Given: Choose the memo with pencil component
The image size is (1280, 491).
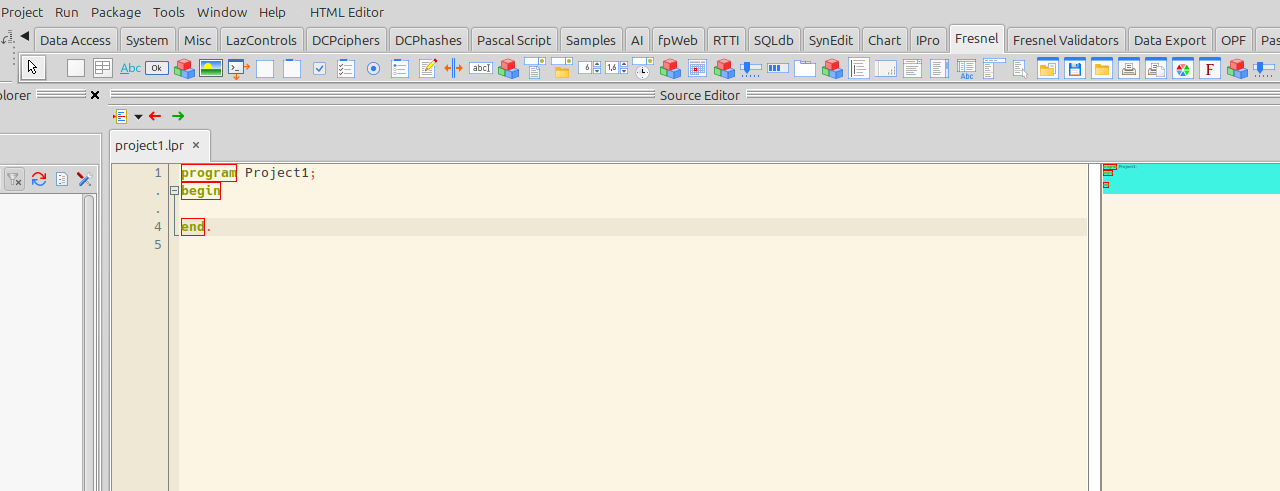Looking at the screenshot, I should (427, 68).
